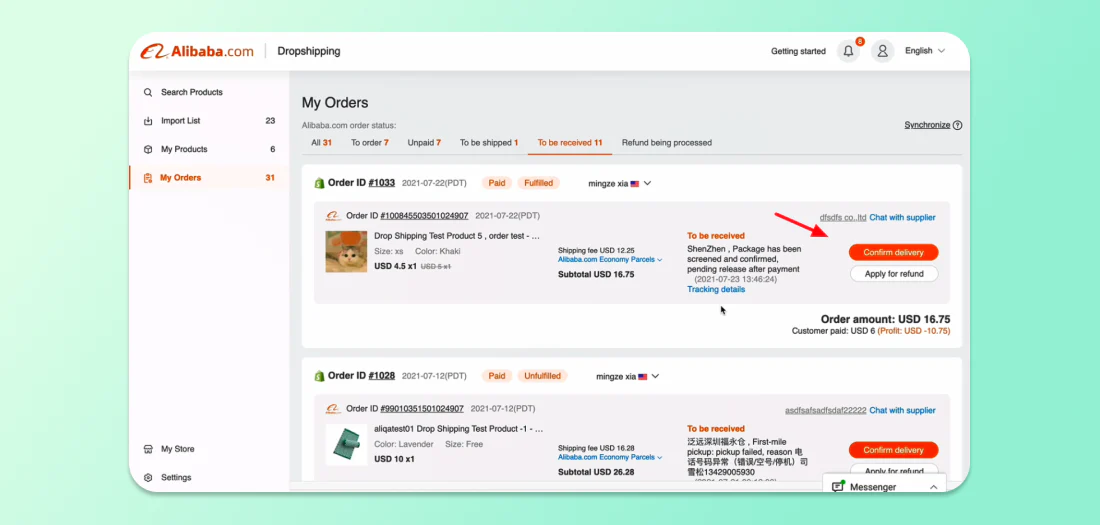Click Alibaba icon beside order #100845503501024907
Viewport: 1100px width, 525px height.
[333, 216]
